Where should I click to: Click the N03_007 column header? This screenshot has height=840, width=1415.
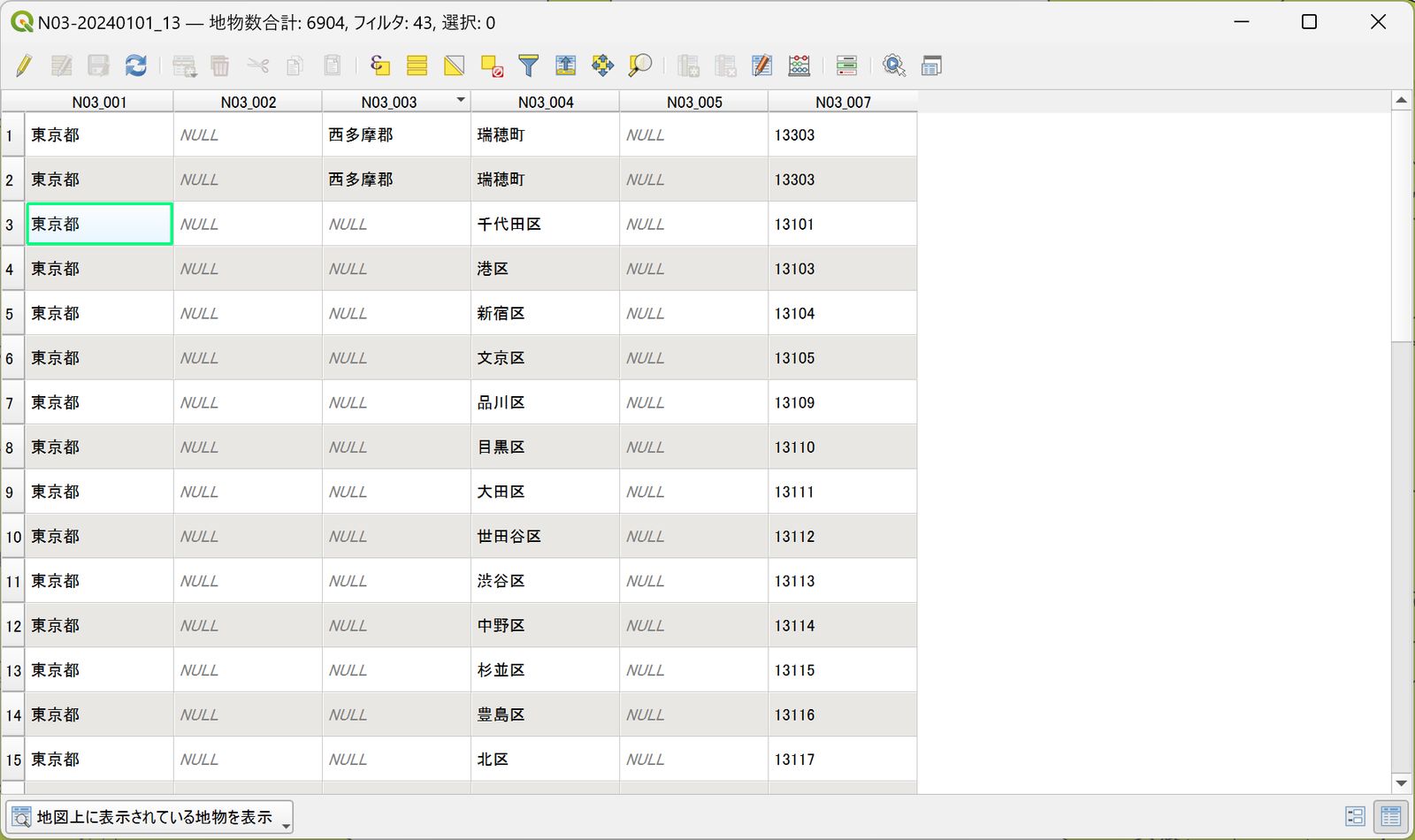pos(843,102)
